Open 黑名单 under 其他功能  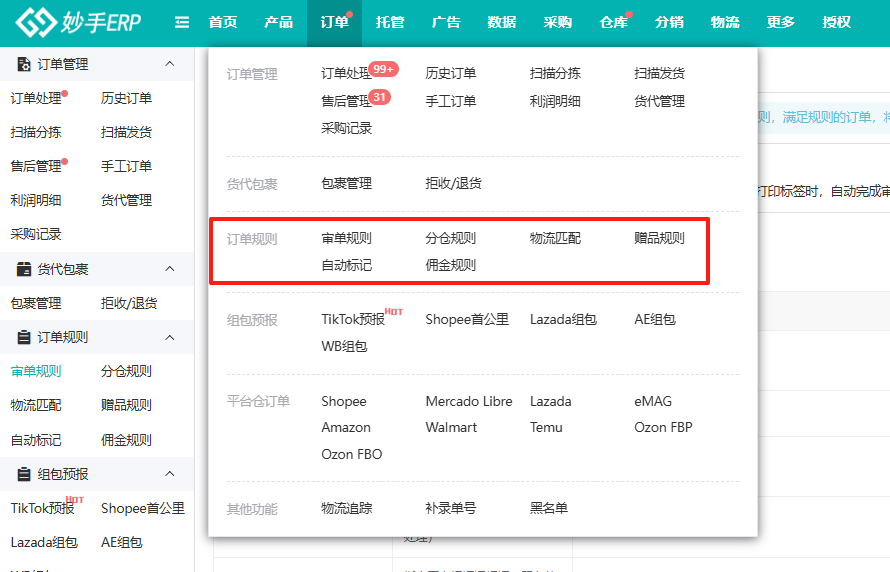[x=549, y=508]
